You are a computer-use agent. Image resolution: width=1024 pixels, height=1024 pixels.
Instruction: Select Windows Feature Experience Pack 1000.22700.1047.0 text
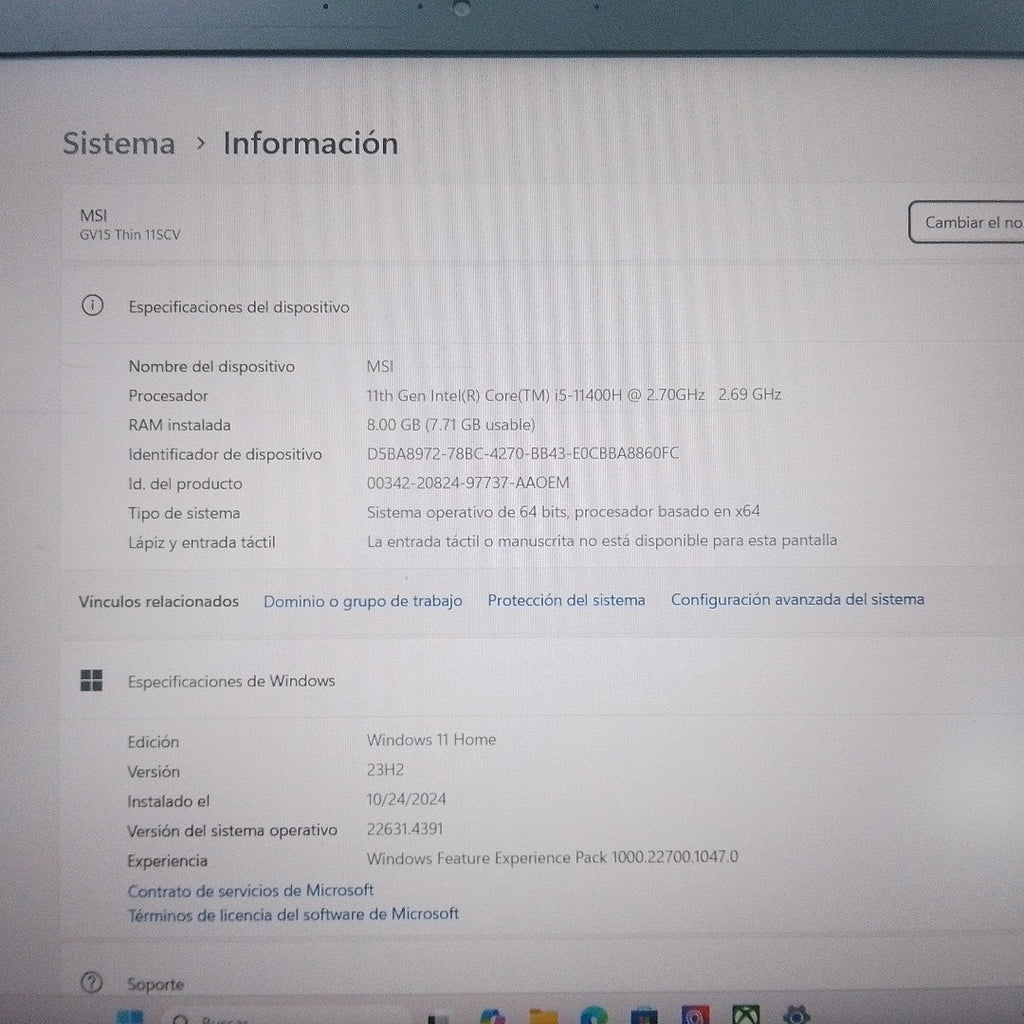click(x=552, y=857)
